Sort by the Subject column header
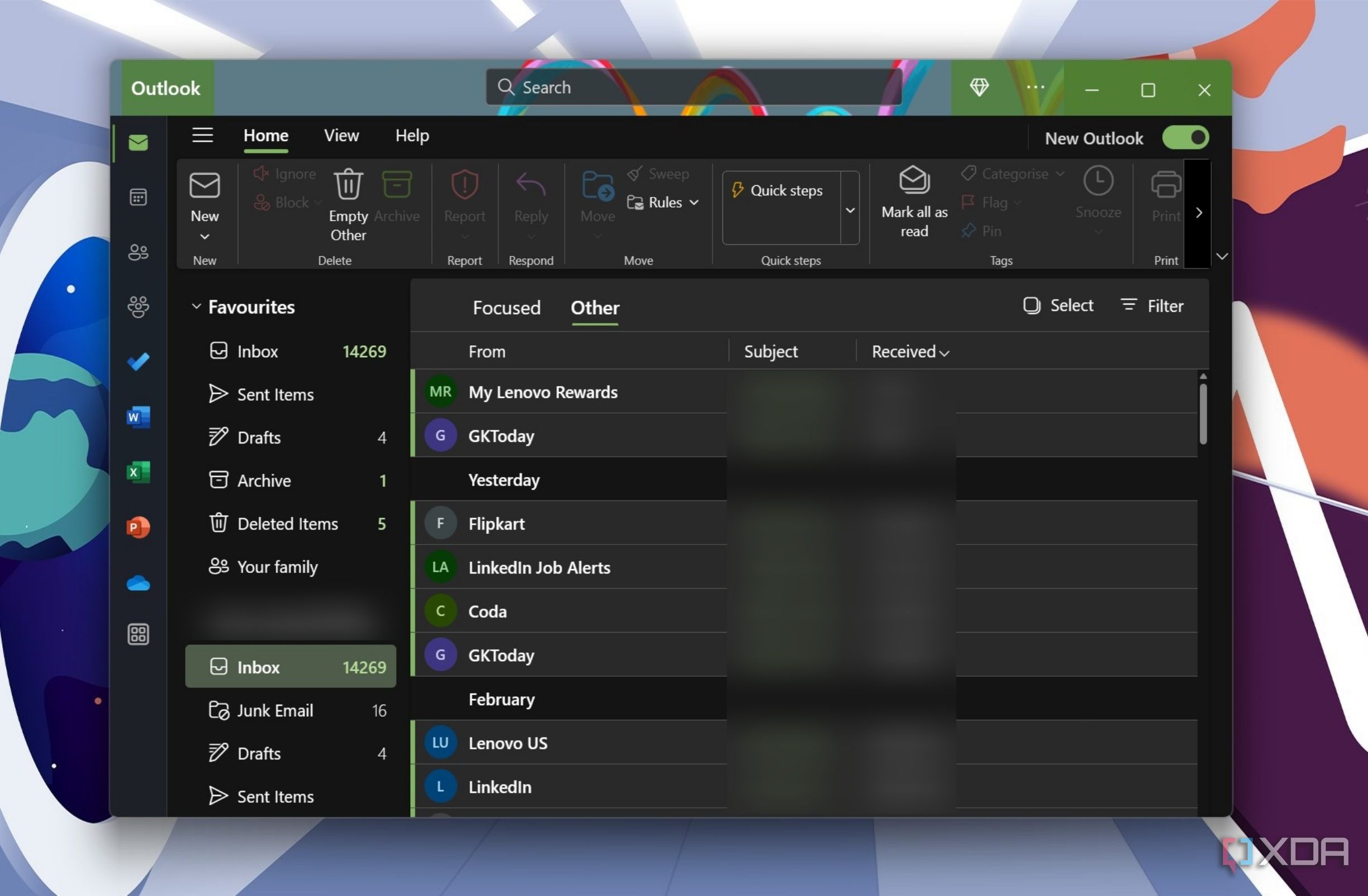This screenshot has width=1368, height=896. point(770,351)
